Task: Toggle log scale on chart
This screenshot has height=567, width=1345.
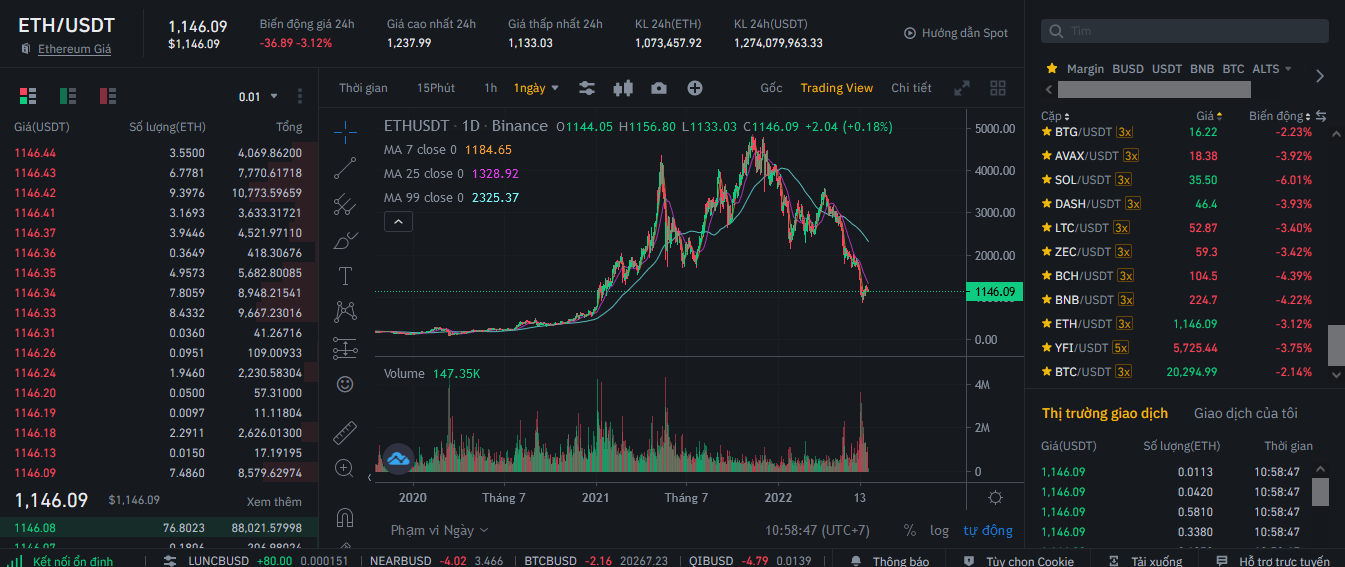Action: [940, 530]
